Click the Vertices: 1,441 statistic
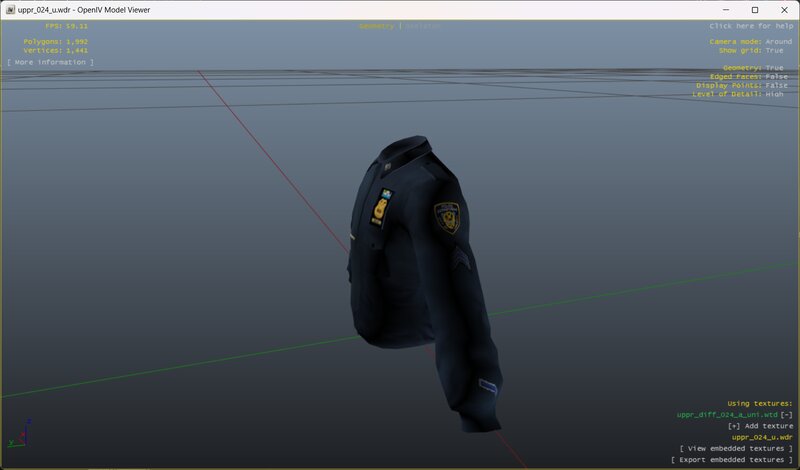This screenshot has width=800, height=470. (x=56, y=51)
